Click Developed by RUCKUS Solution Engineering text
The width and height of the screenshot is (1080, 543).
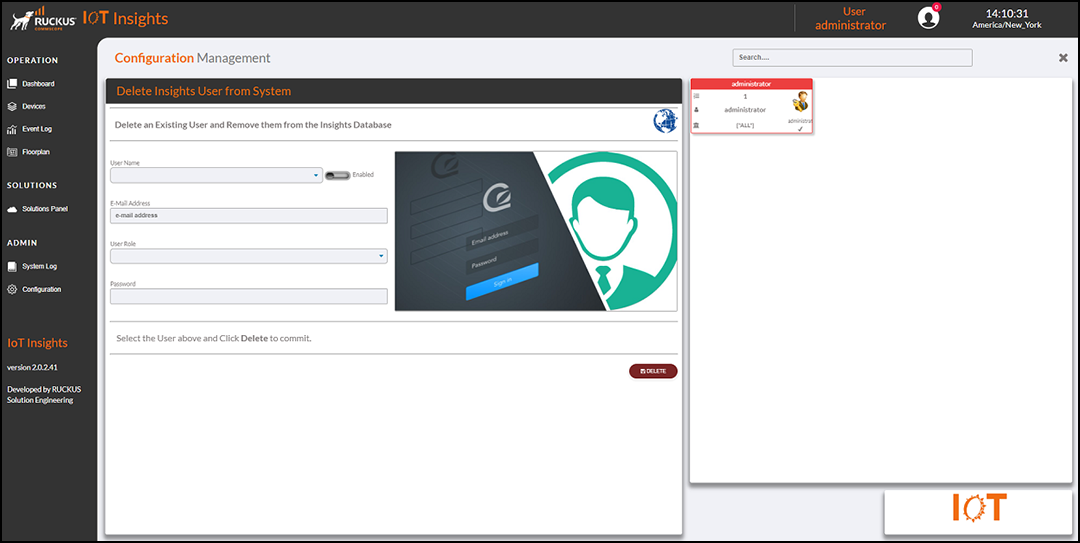pyautogui.click(x=44, y=395)
